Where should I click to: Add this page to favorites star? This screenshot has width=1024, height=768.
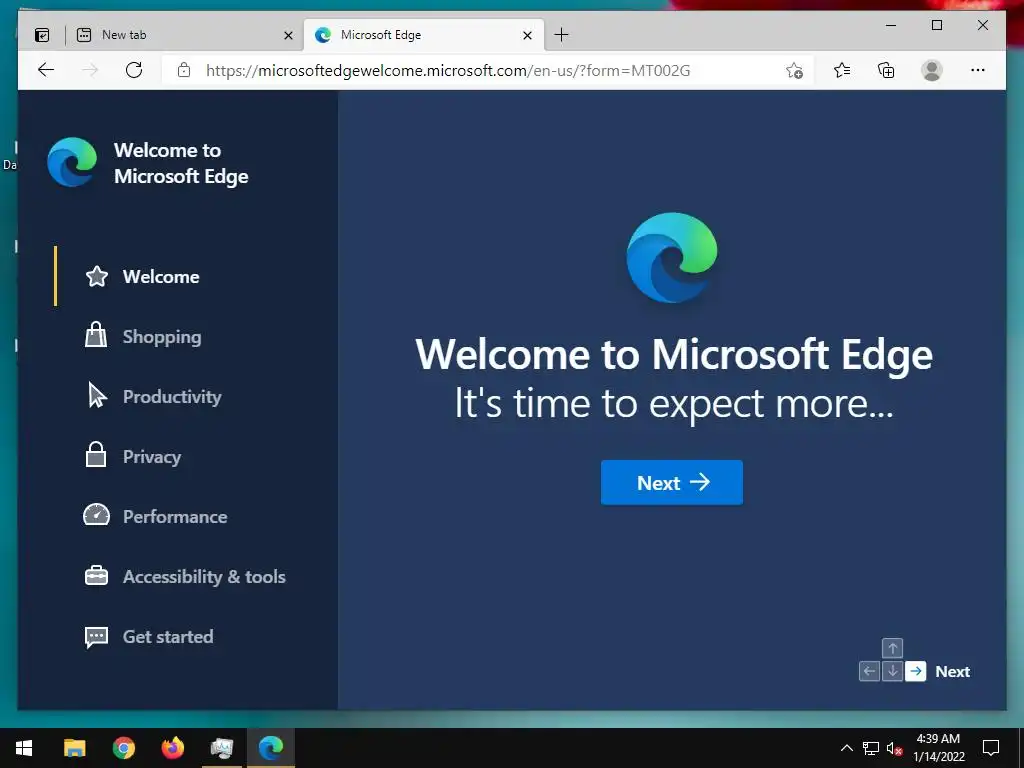click(x=794, y=71)
